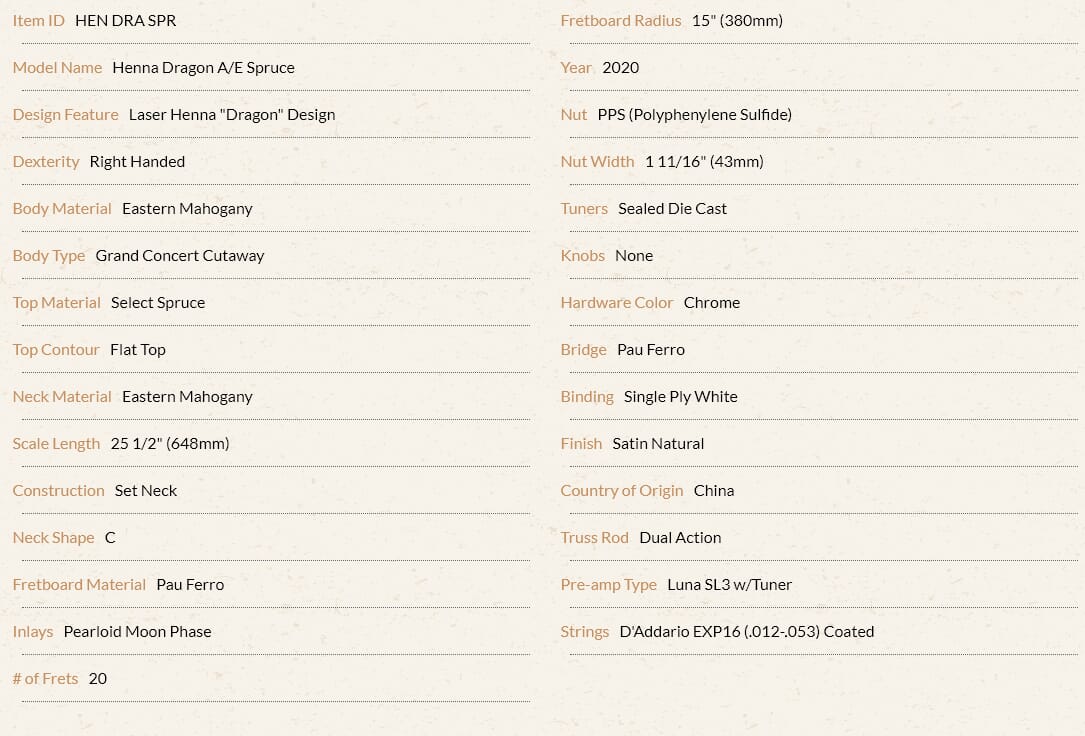The width and height of the screenshot is (1085, 736).
Task: Click the Scale Length label
Action: click(56, 444)
